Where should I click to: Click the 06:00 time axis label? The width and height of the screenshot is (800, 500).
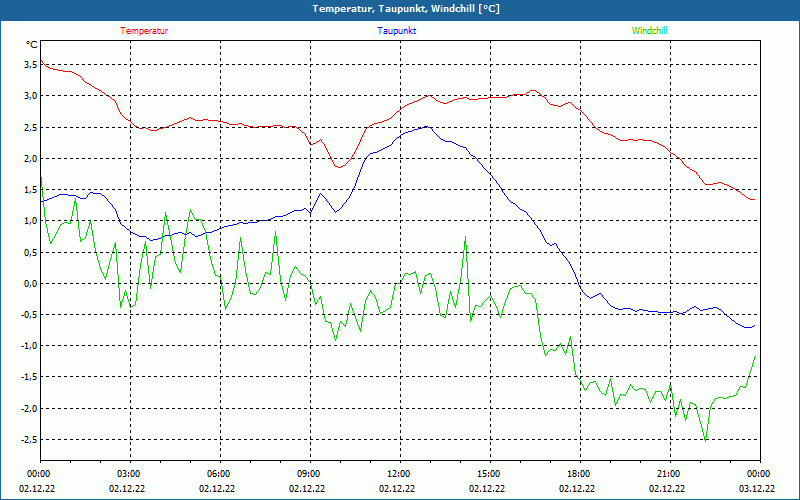click(220, 474)
